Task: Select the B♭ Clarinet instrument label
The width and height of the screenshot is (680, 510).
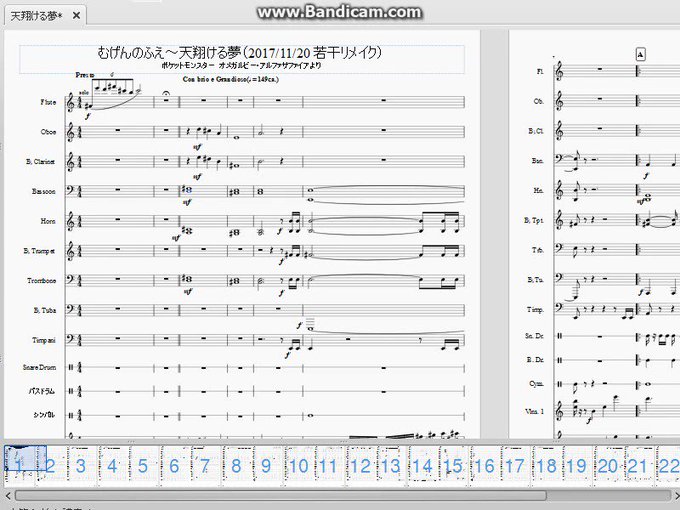Action: (x=40, y=162)
